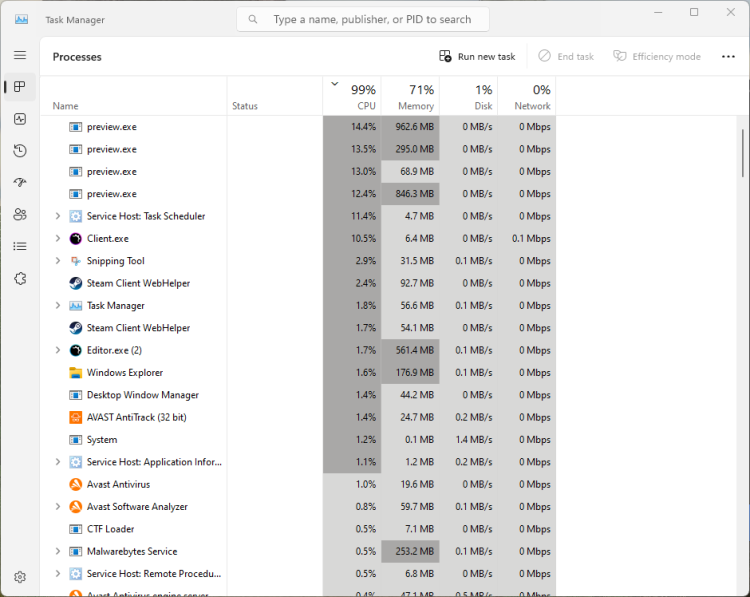Open Startup apps page icon
Screen dimensions: 750x597
tap(20, 182)
